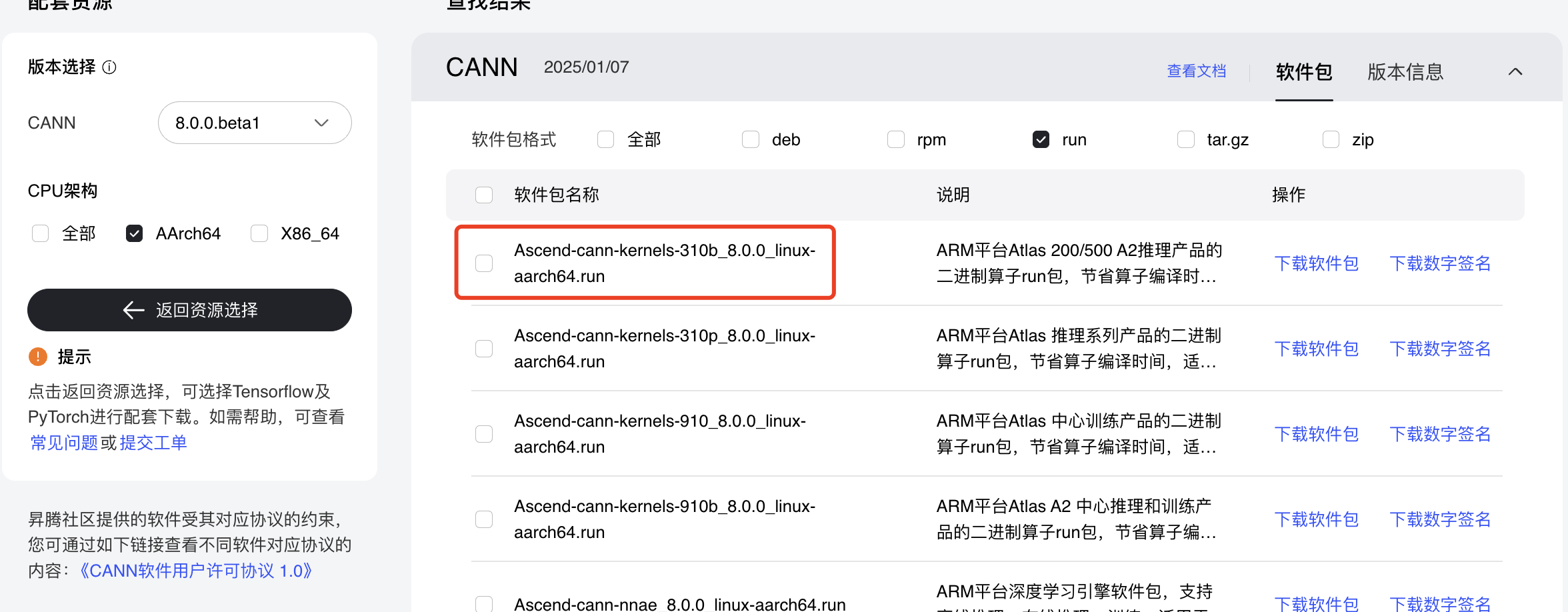Tick the tar.gz format checkbox
Image resolution: width=1568 pixels, height=612 pixels.
click(1185, 139)
